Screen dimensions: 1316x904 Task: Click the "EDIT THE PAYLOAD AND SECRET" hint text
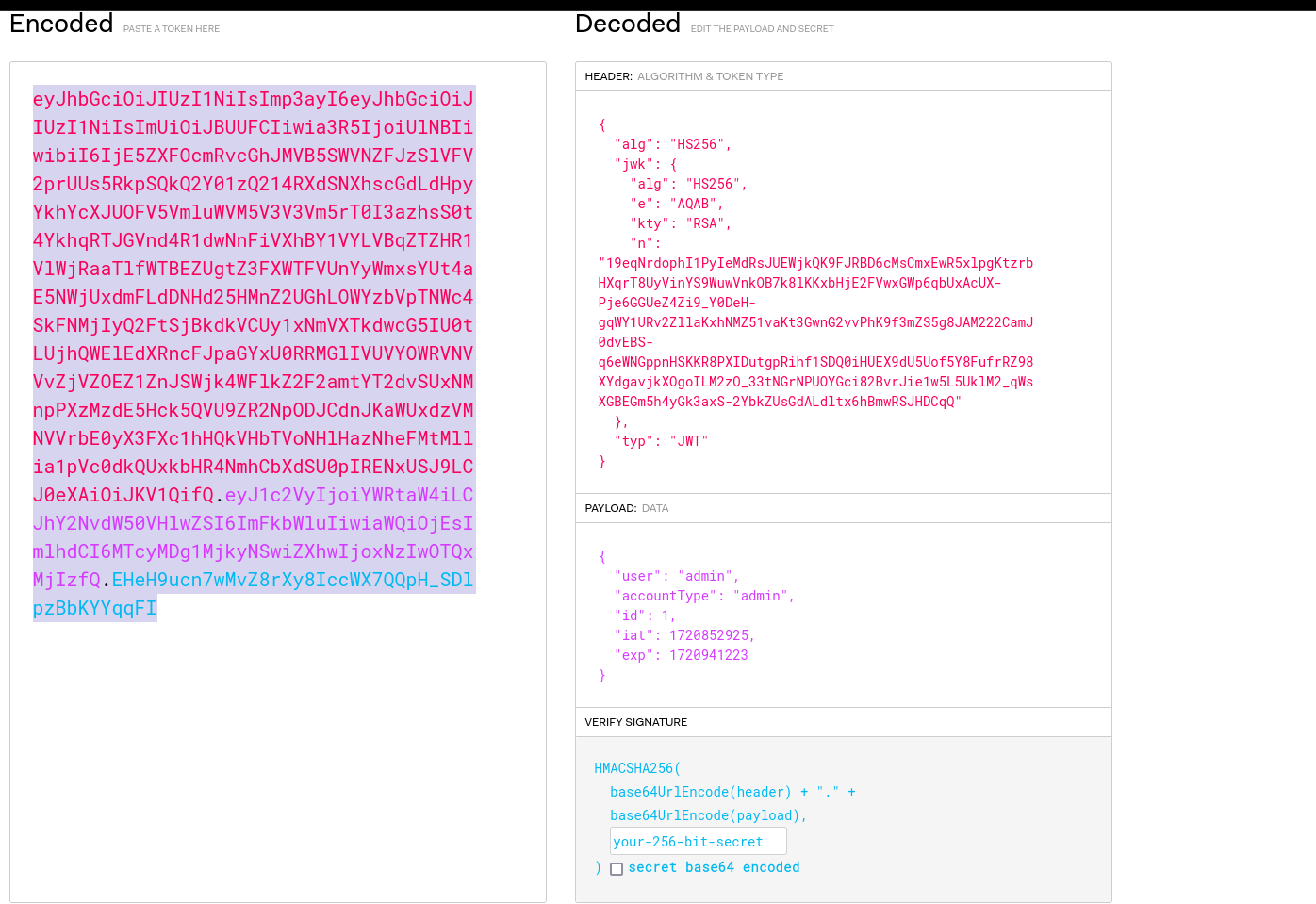tap(762, 28)
